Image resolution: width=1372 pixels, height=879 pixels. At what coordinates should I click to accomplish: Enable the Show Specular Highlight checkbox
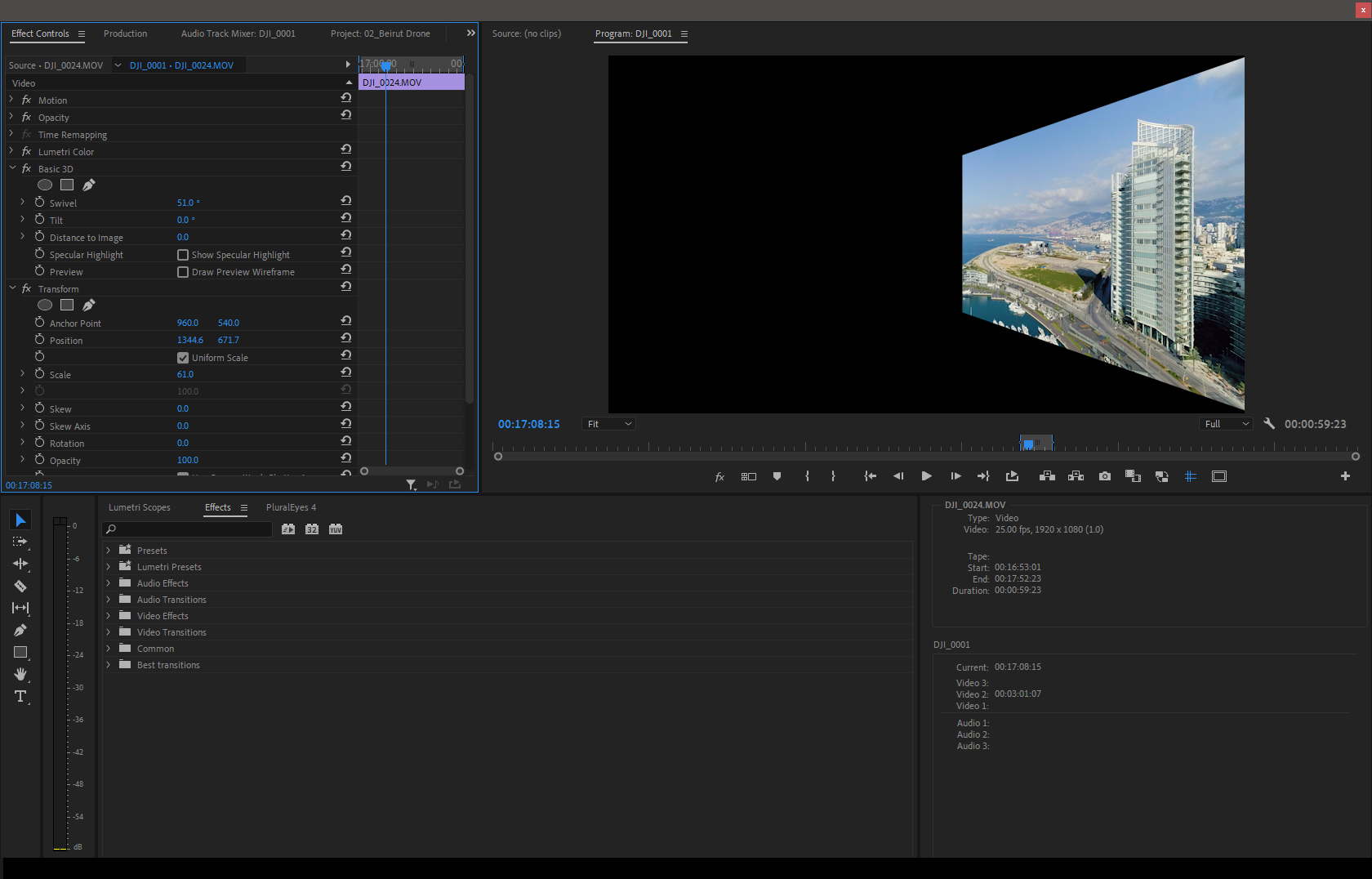pos(182,254)
